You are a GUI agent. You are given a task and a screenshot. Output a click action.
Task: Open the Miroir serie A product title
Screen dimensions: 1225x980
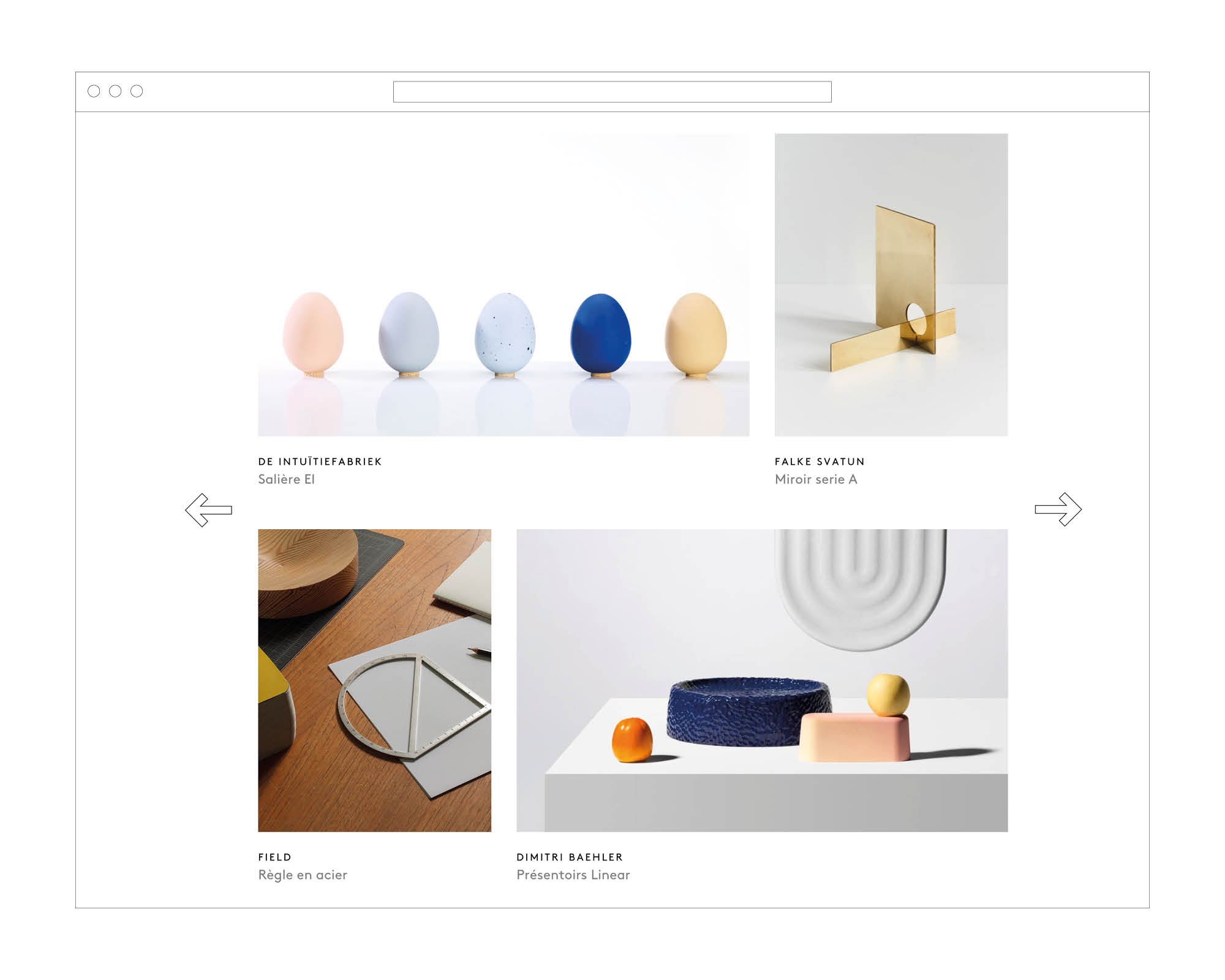[x=816, y=480]
